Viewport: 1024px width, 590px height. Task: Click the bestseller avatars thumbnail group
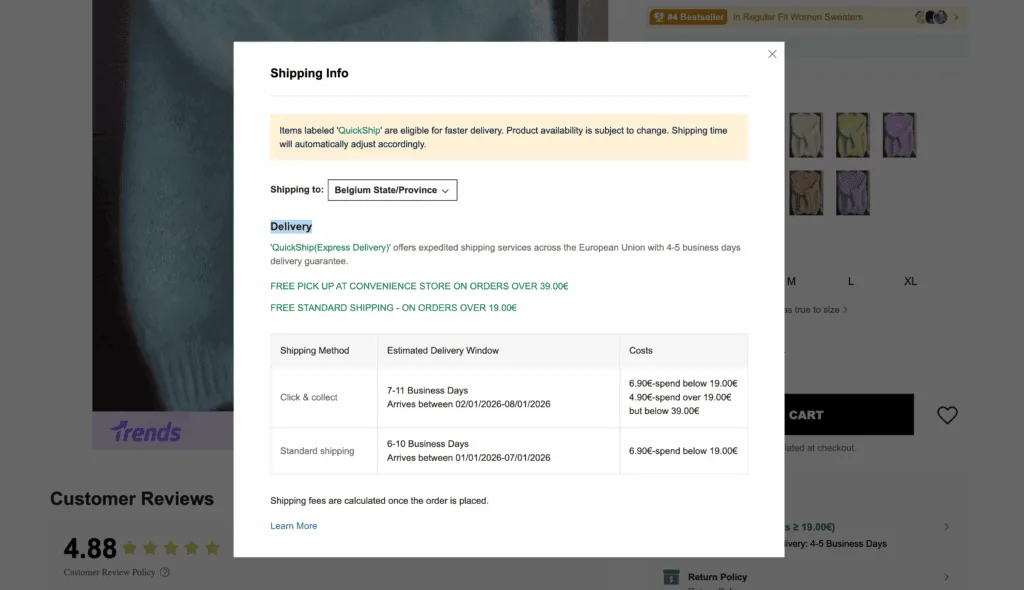click(931, 17)
